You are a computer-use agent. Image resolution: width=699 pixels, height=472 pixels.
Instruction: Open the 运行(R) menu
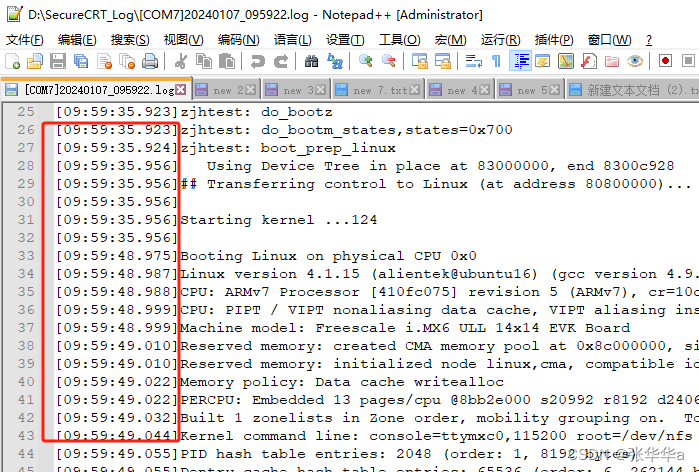click(501, 40)
